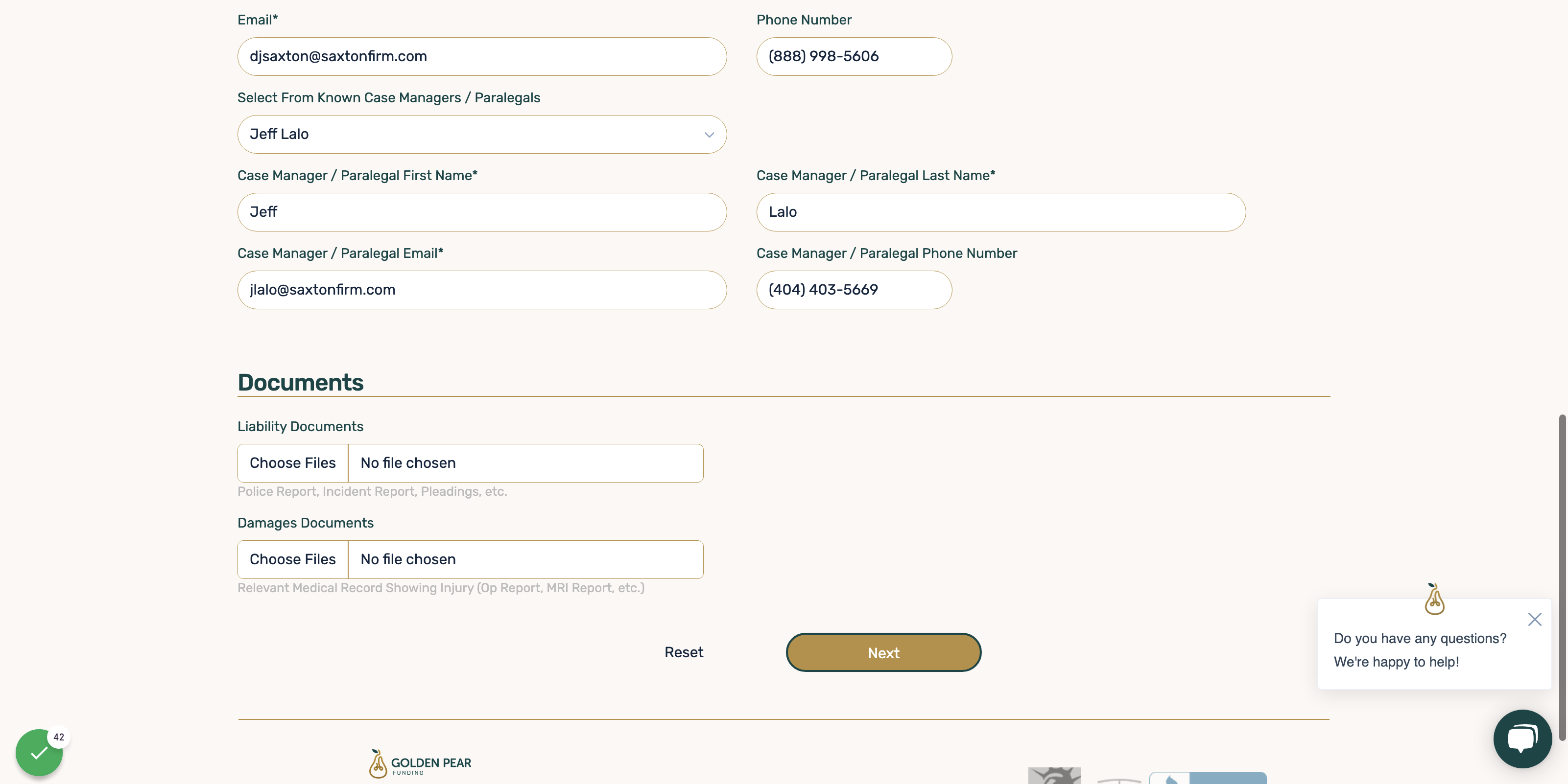Viewport: 1568px width, 784px height.
Task: Click the 42 notification count badge
Action: (58, 737)
